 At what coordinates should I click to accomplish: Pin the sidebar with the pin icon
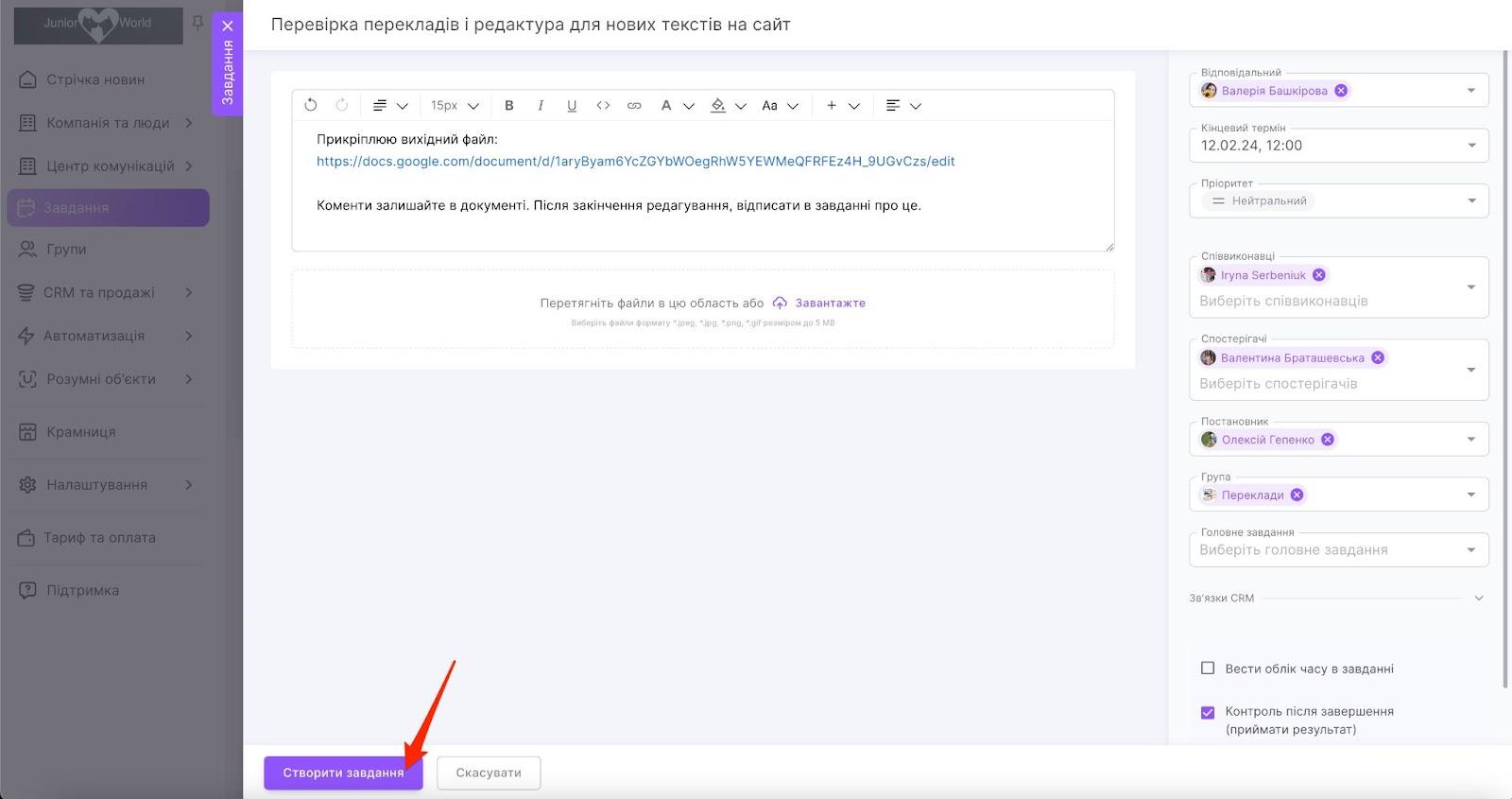tap(198, 23)
